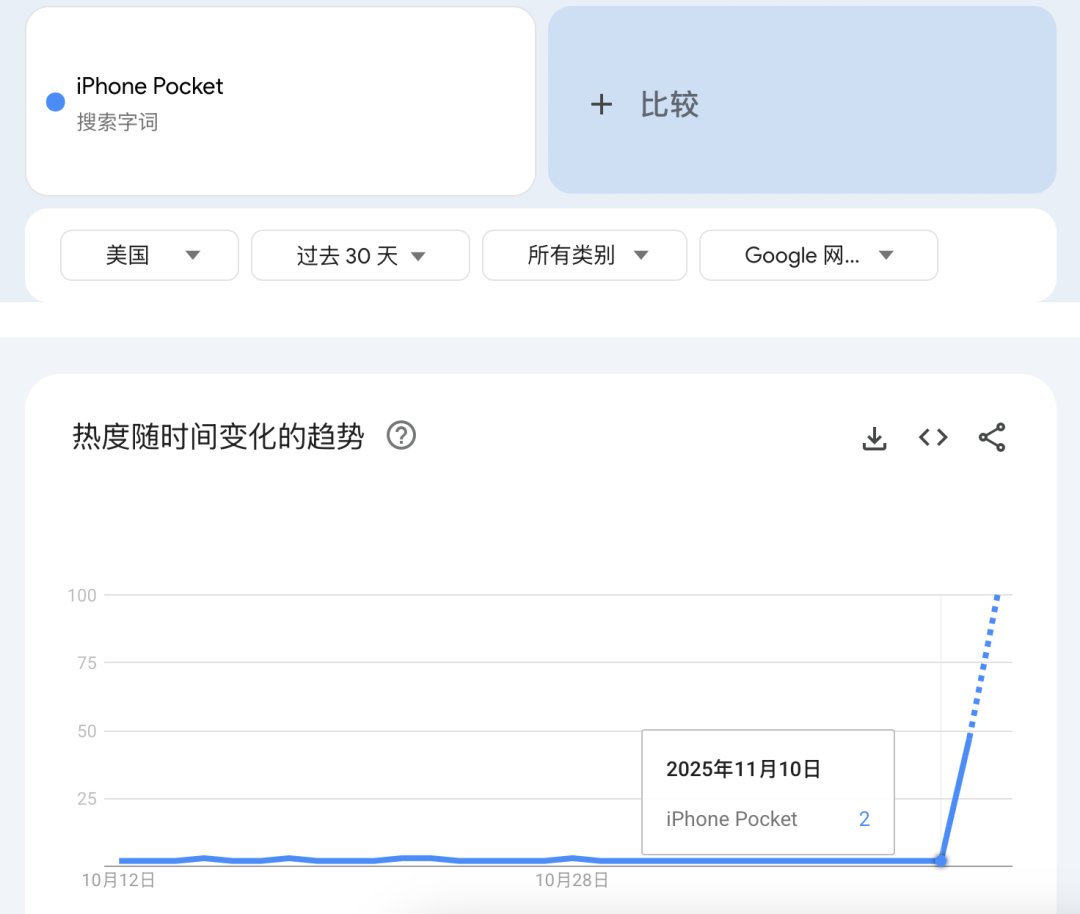Click the 100 value on y-axis
The height and width of the screenshot is (914, 1080).
click(82, 595)
